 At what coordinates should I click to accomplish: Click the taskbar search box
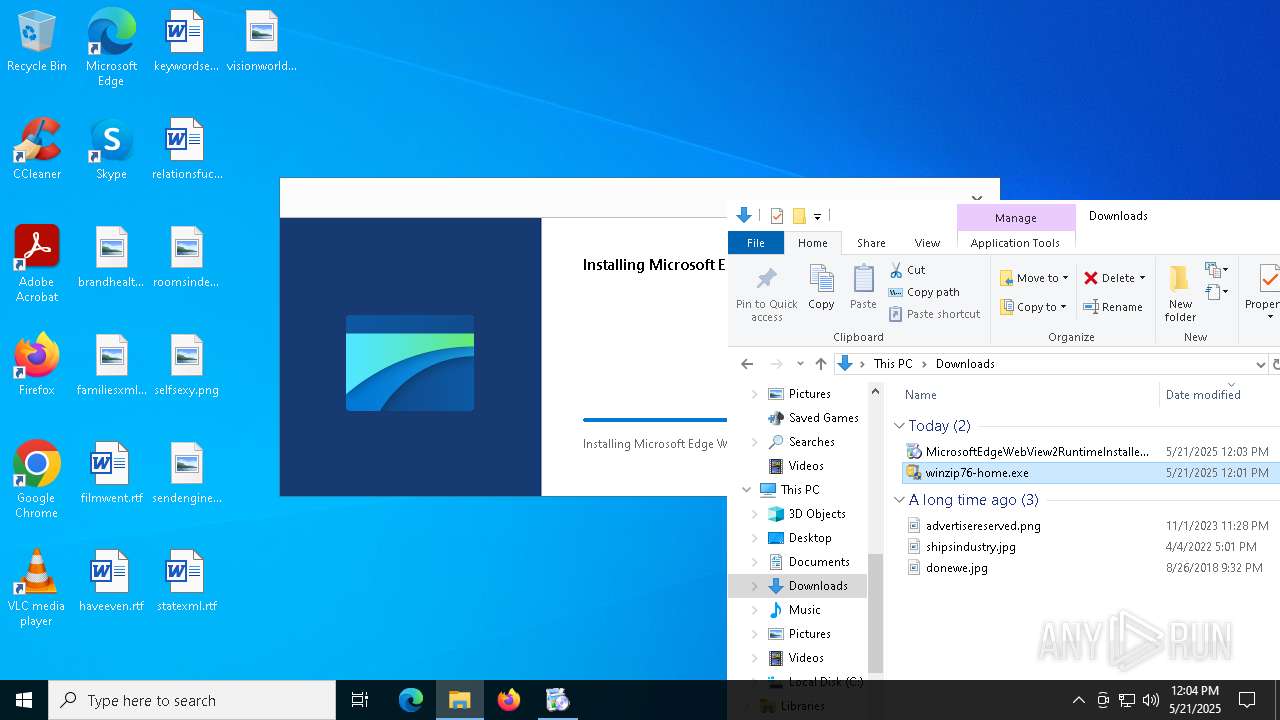[x=192, y=700]
